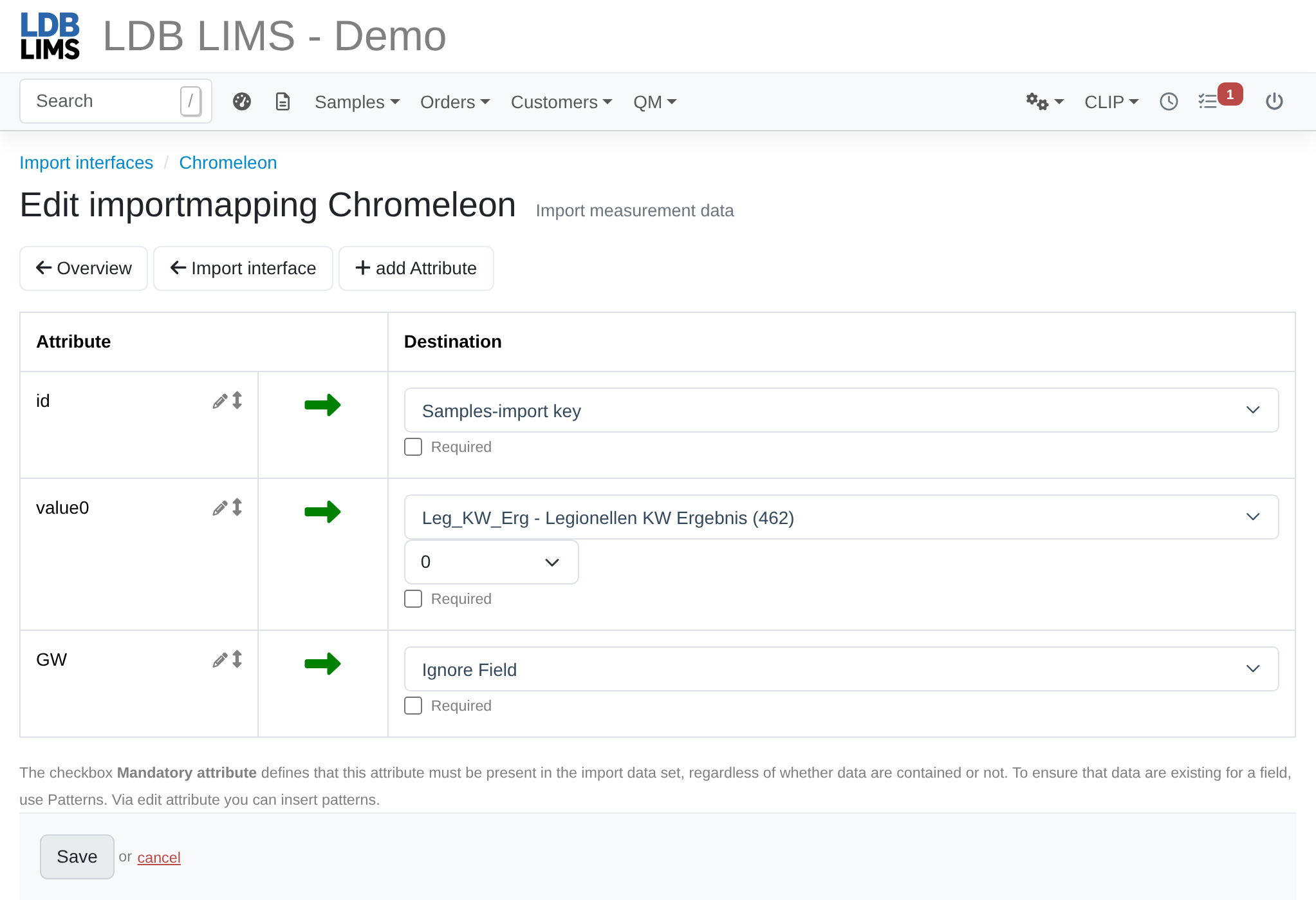Open Import interfaces breadcrumb

[x=86, y=163]
